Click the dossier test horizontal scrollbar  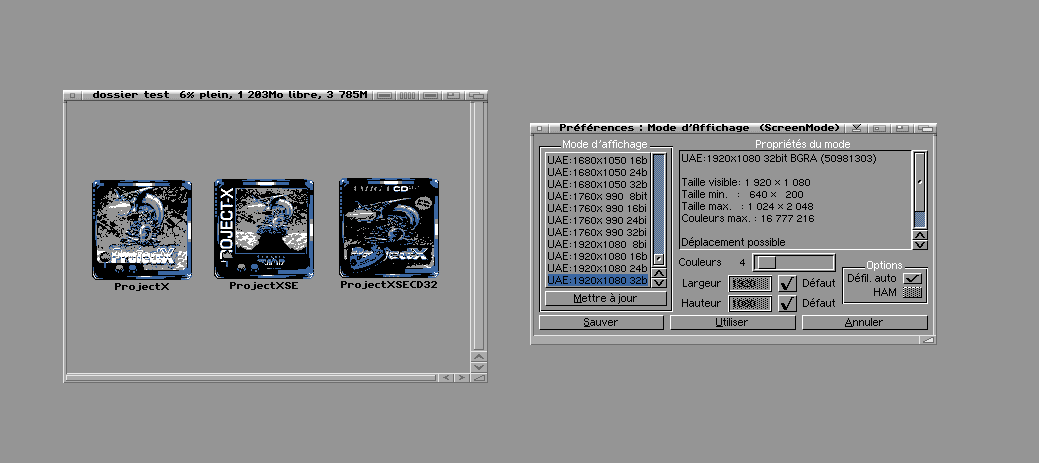click(251, 378)
